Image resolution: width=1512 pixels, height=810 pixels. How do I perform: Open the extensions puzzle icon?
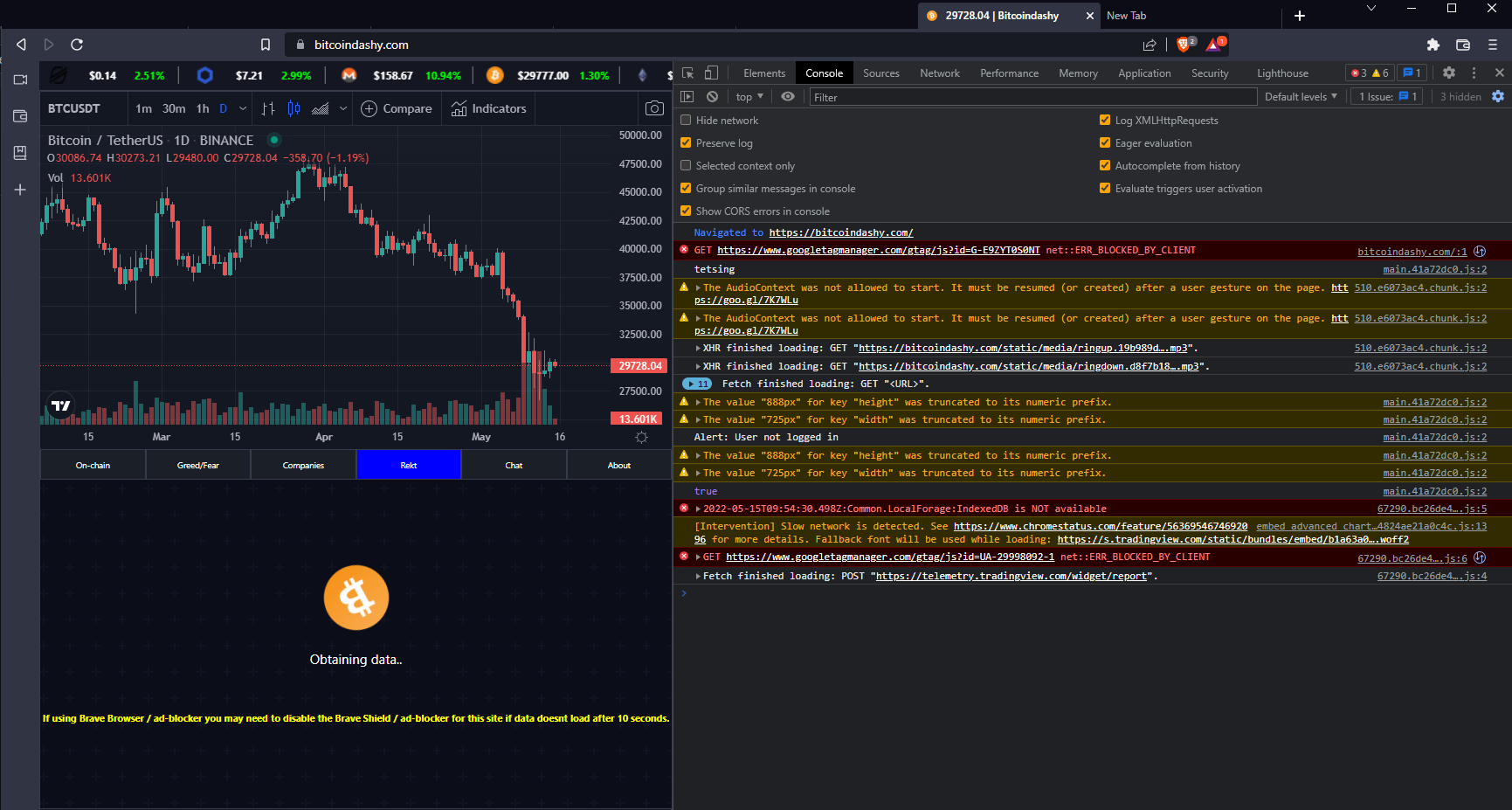[x=1433, y=45]
